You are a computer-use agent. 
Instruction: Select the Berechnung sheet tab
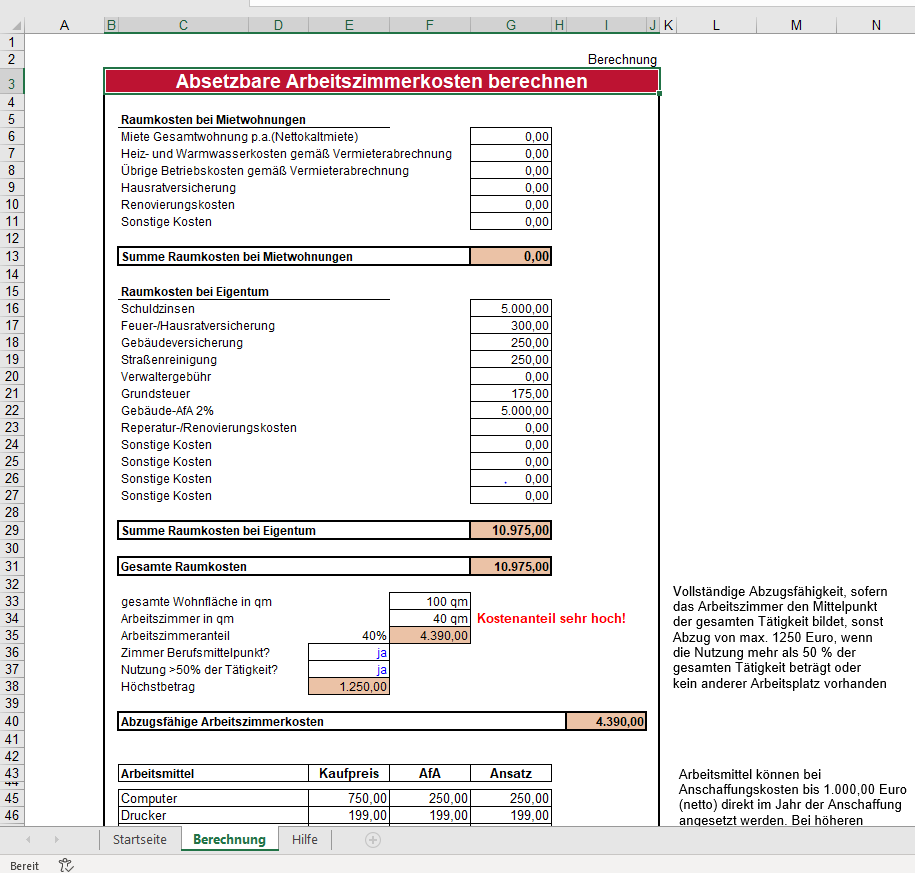click(x=229, y=840)
